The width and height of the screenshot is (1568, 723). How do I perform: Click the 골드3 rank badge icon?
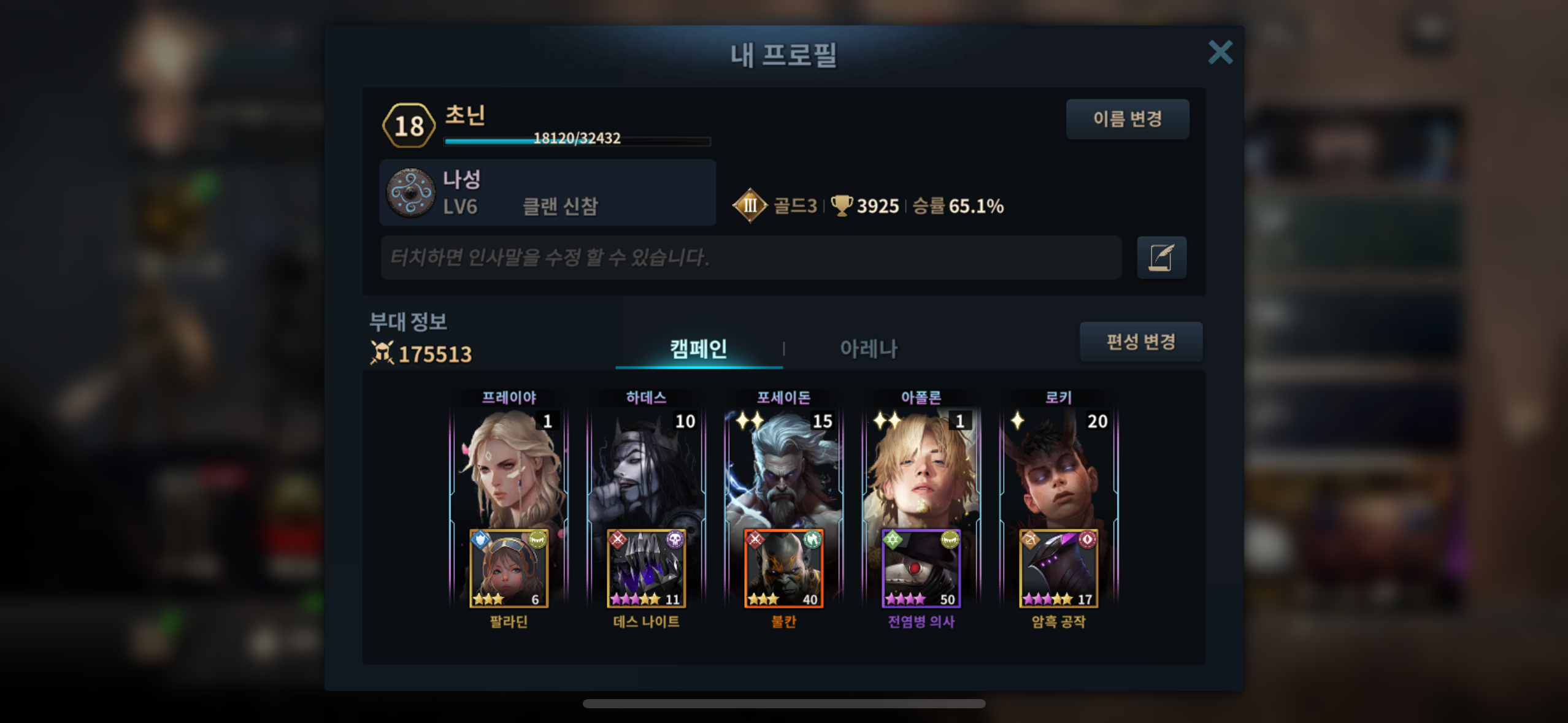(x=750, y=205)
